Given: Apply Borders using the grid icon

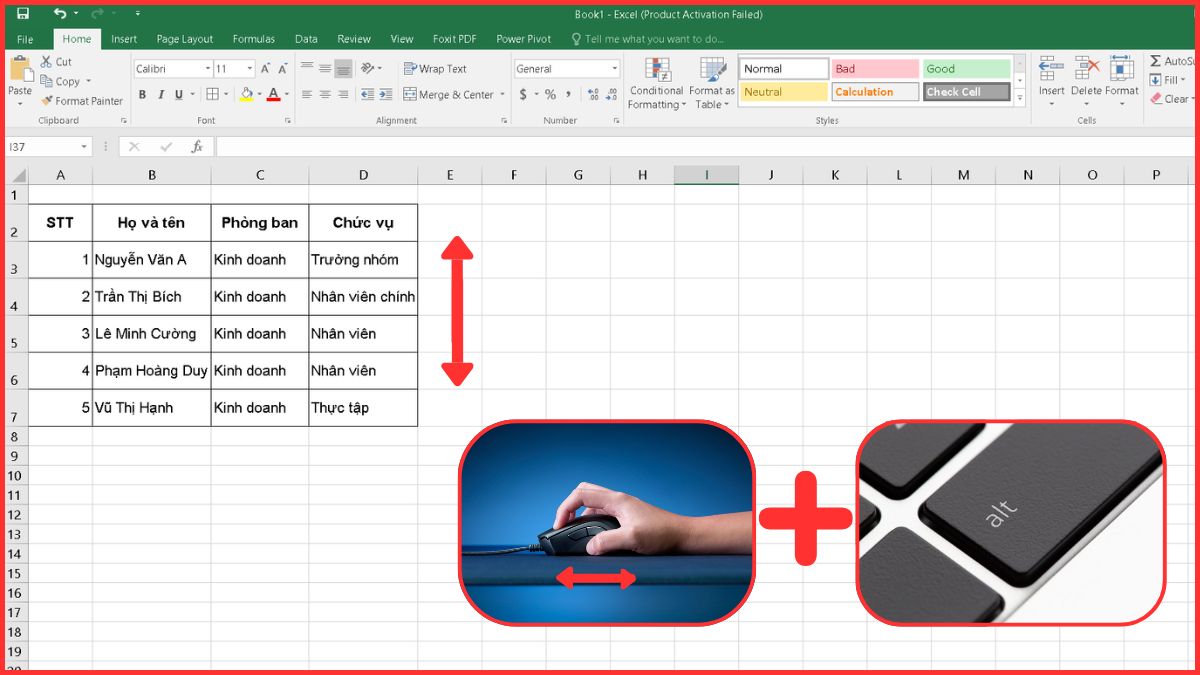Looking at the screenshot, I should point(212,95).
